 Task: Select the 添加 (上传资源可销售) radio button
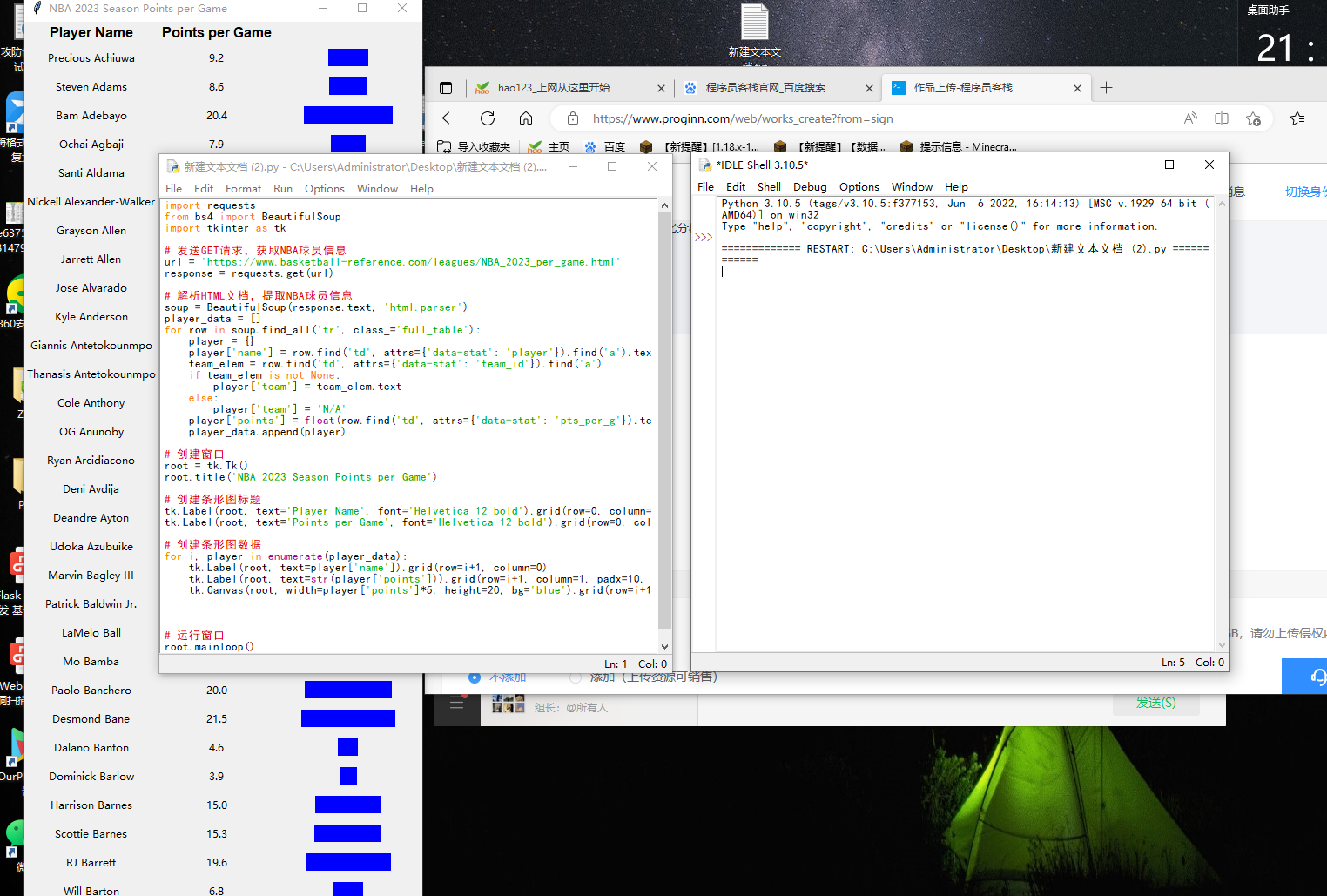[575, 677]
